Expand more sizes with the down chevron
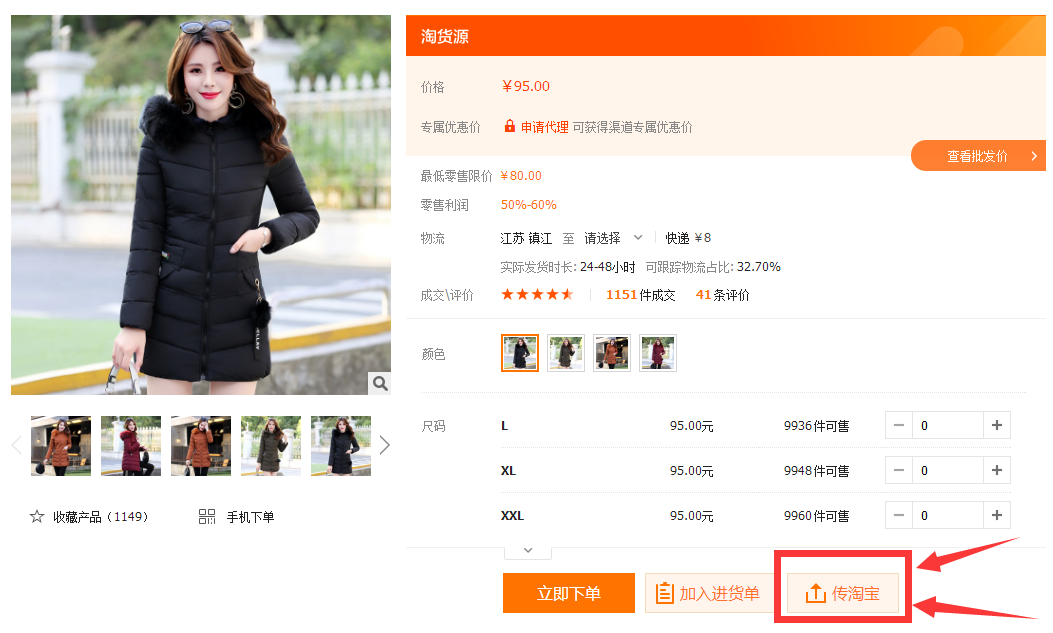This screenshot has width=1053, height=633. tap(528, 550)
